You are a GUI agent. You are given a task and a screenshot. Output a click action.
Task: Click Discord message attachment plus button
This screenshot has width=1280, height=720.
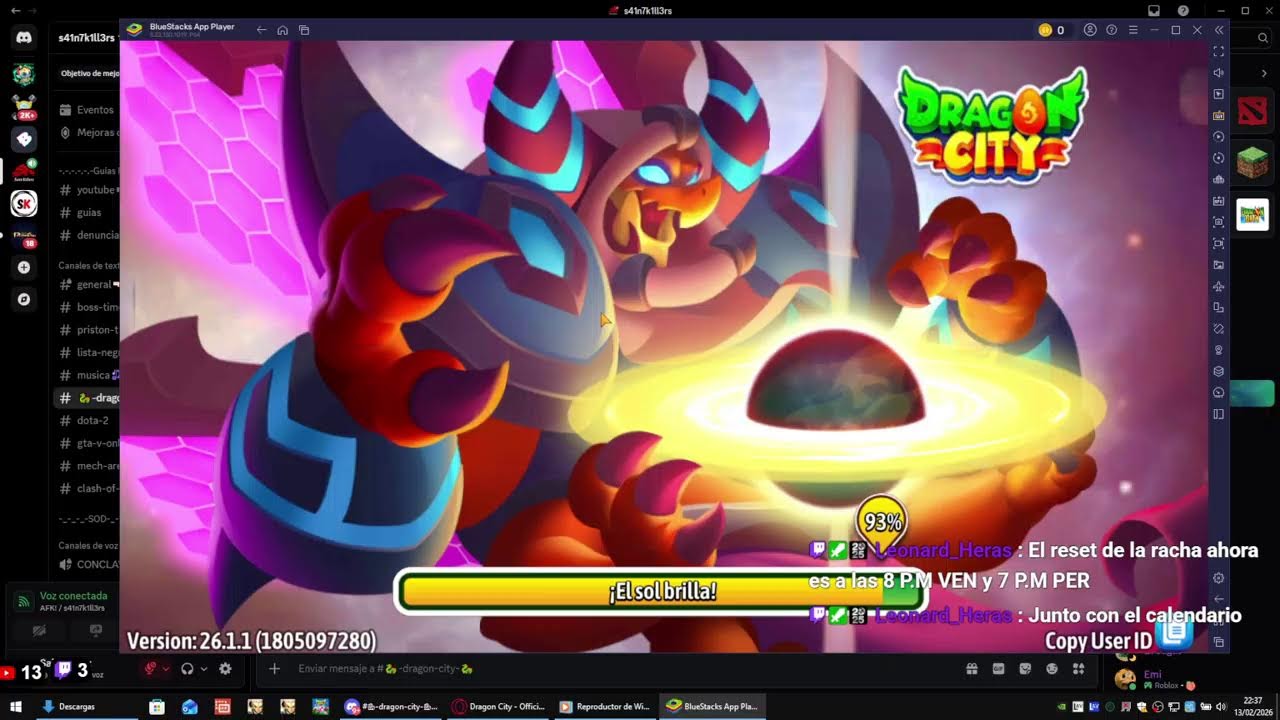[x=274, y=669]
